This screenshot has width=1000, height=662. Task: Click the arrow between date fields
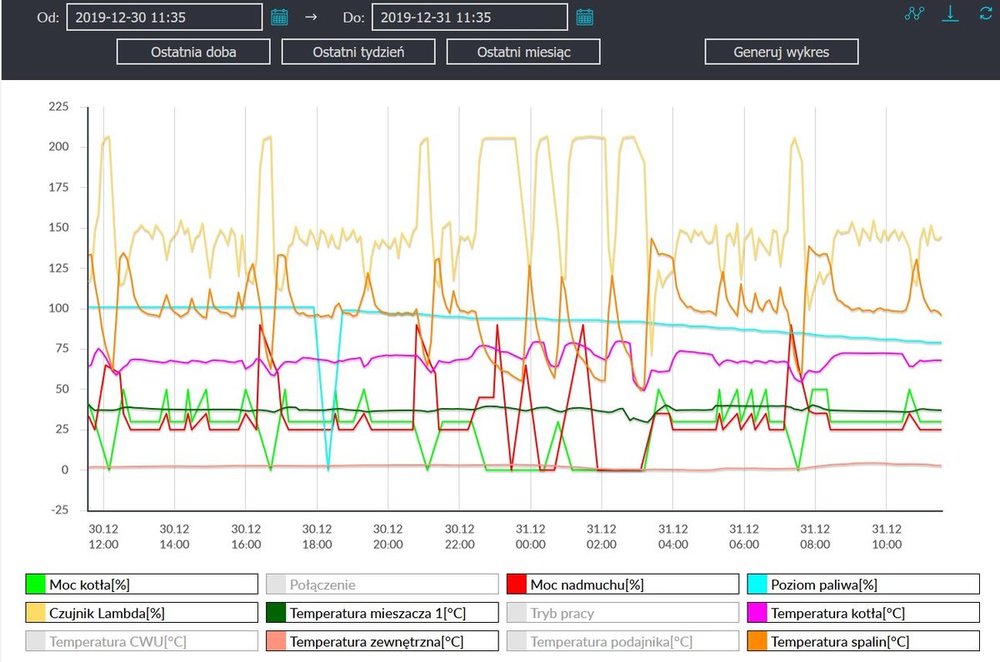(310, 17)
